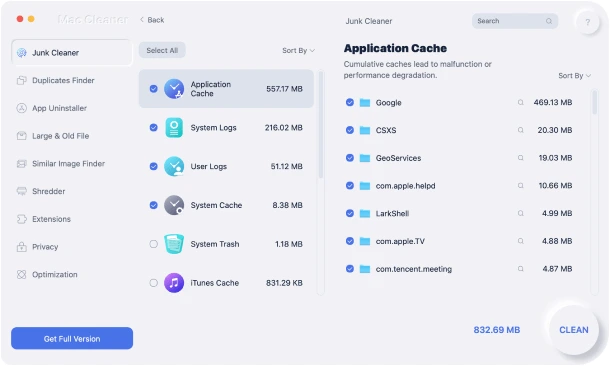Open help via the question mark icon
610x366 pixels.
[x=587, y=22]
